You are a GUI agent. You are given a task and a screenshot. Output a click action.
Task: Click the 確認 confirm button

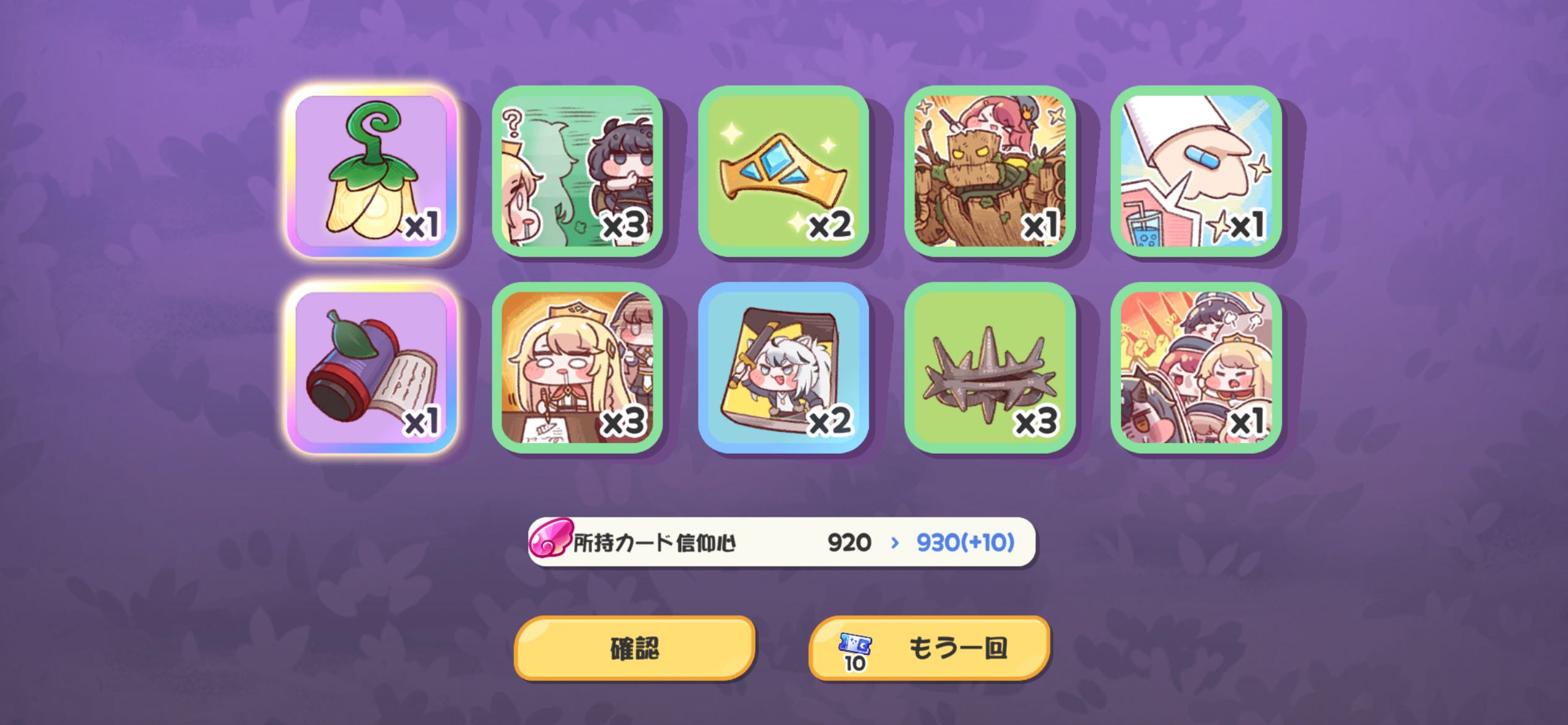[635, 648]
